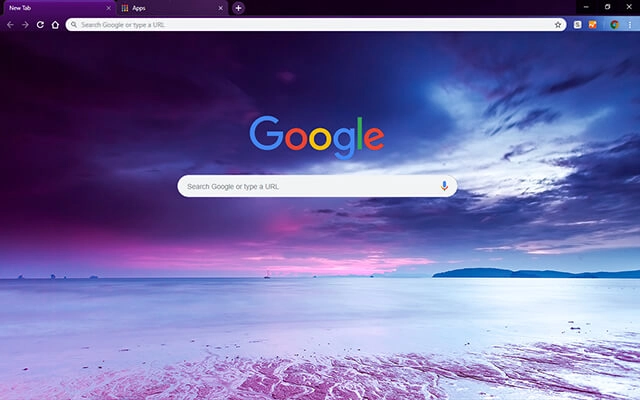Go to the home page icon
This screenshot has height=400, width=640.
[55, 24]
